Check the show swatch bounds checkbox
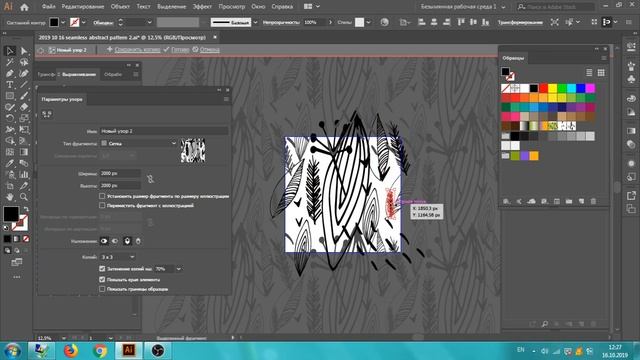This screenshot has height=360, width=640. [x=102, y=289]
